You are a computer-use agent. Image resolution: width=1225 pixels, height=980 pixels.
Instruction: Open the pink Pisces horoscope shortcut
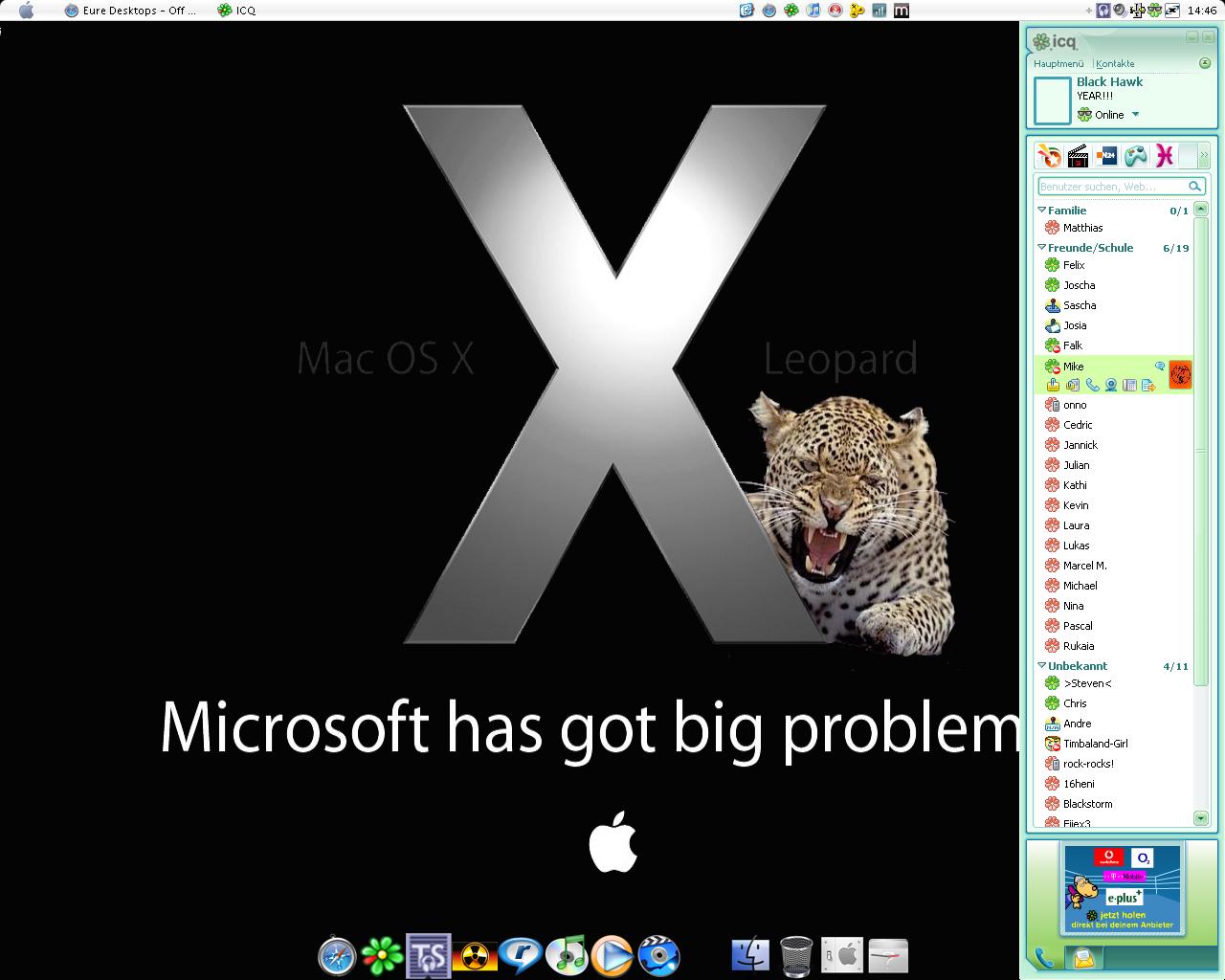point(1164,155)
